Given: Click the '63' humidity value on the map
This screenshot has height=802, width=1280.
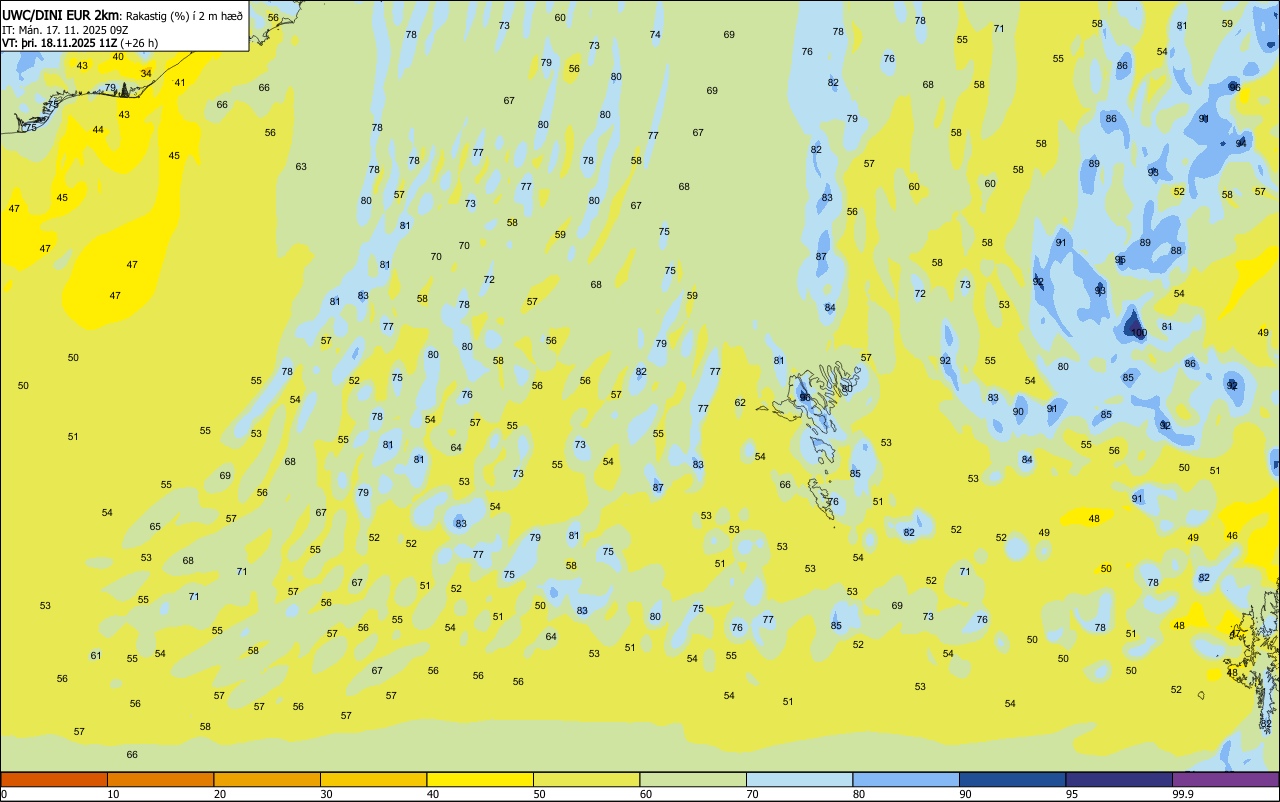Looking at the screenshot, I should click(x=301, y=166).
